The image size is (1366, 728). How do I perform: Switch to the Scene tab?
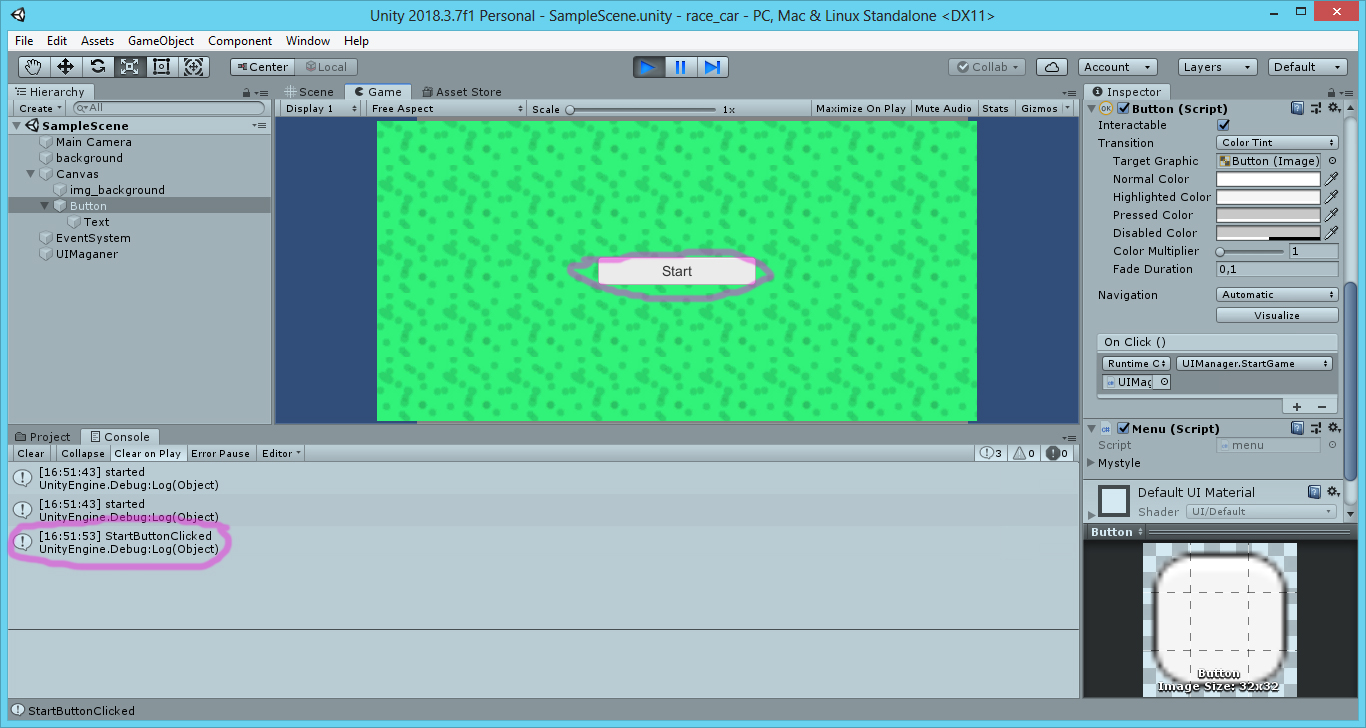[x=309, y=92]
